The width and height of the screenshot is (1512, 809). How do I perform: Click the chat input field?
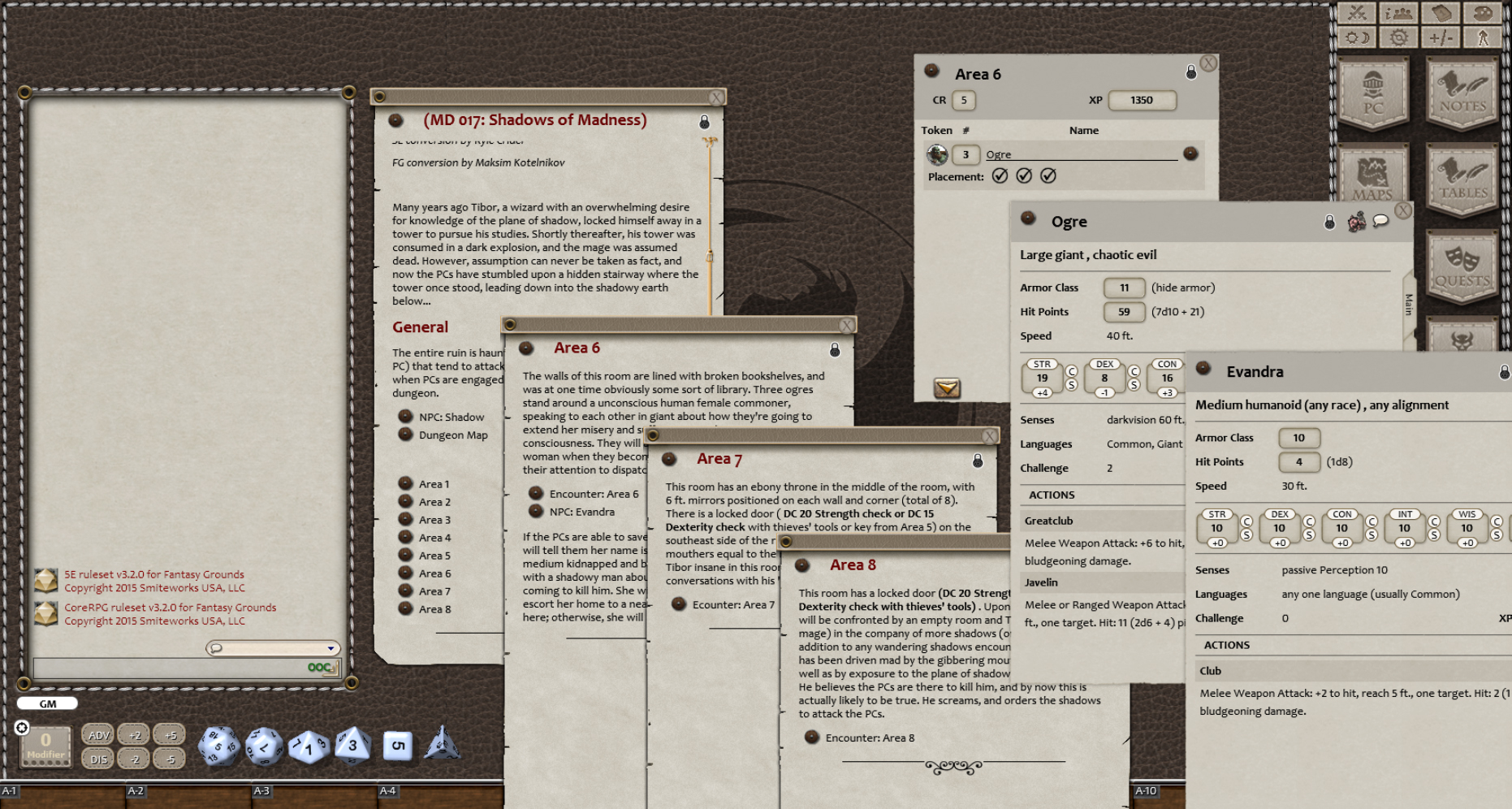[179, 668]
